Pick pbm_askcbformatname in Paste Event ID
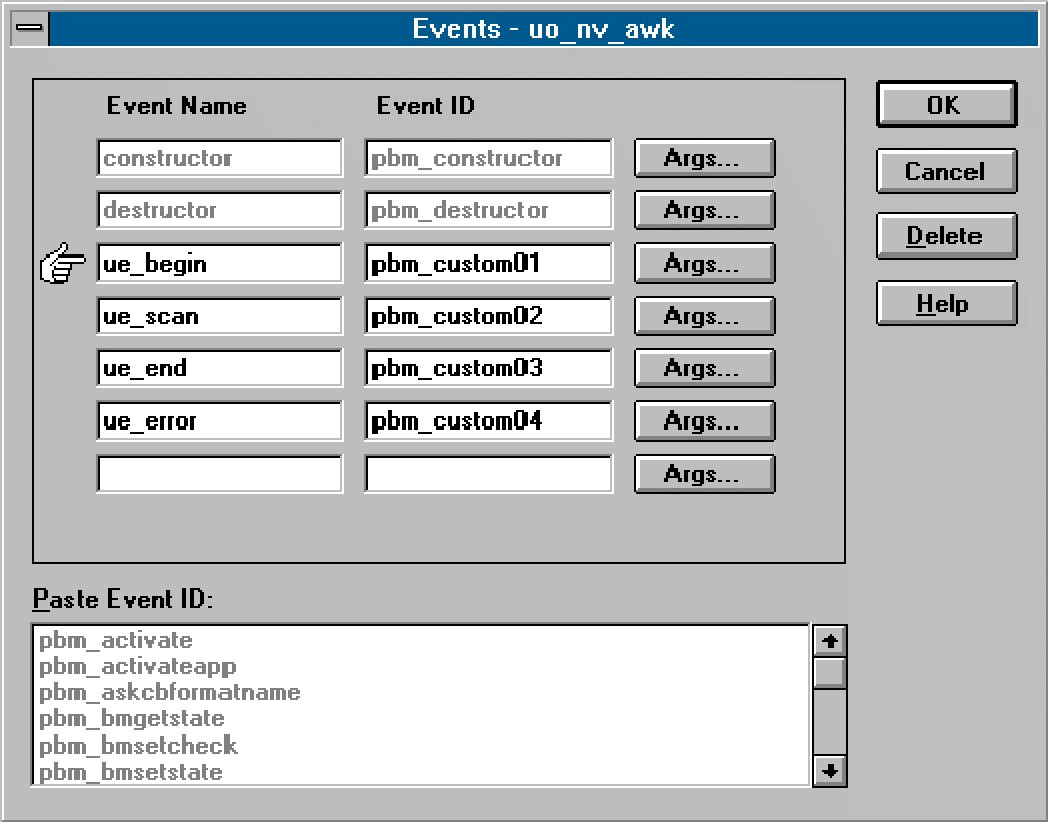Screen dimensions: 1048x822 [x=170, y=692]
